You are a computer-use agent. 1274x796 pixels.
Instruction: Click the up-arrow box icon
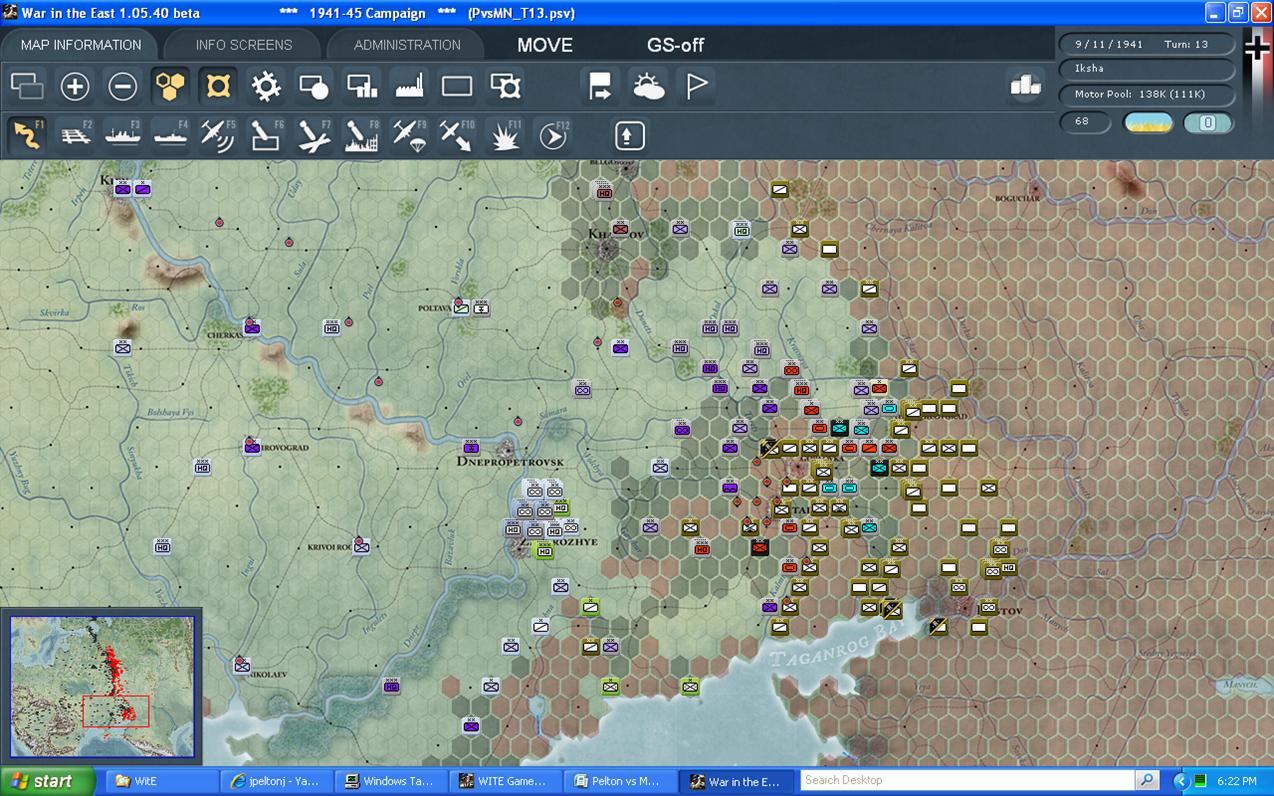point(629,135)
